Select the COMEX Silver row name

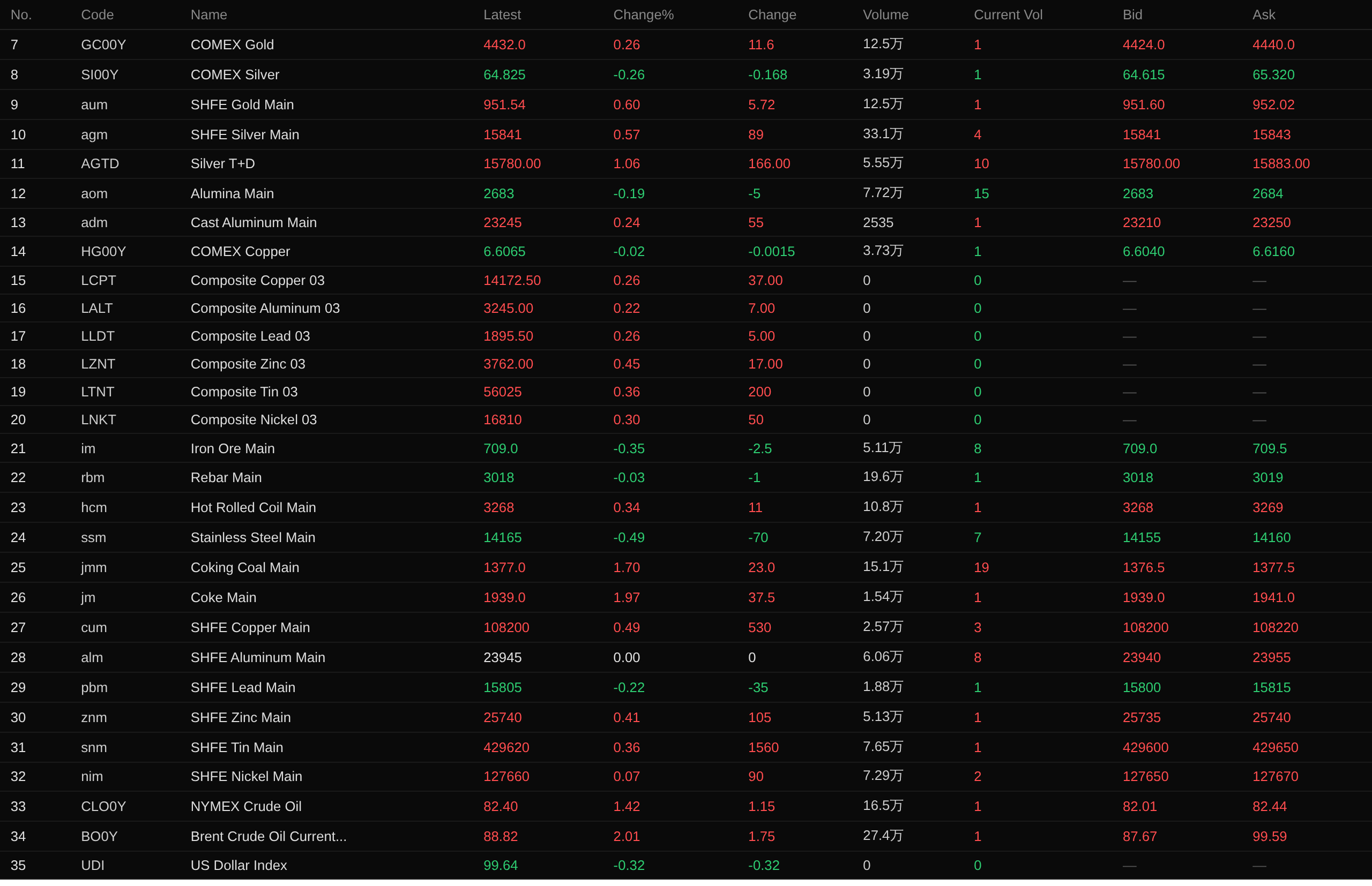pos(235,75)
